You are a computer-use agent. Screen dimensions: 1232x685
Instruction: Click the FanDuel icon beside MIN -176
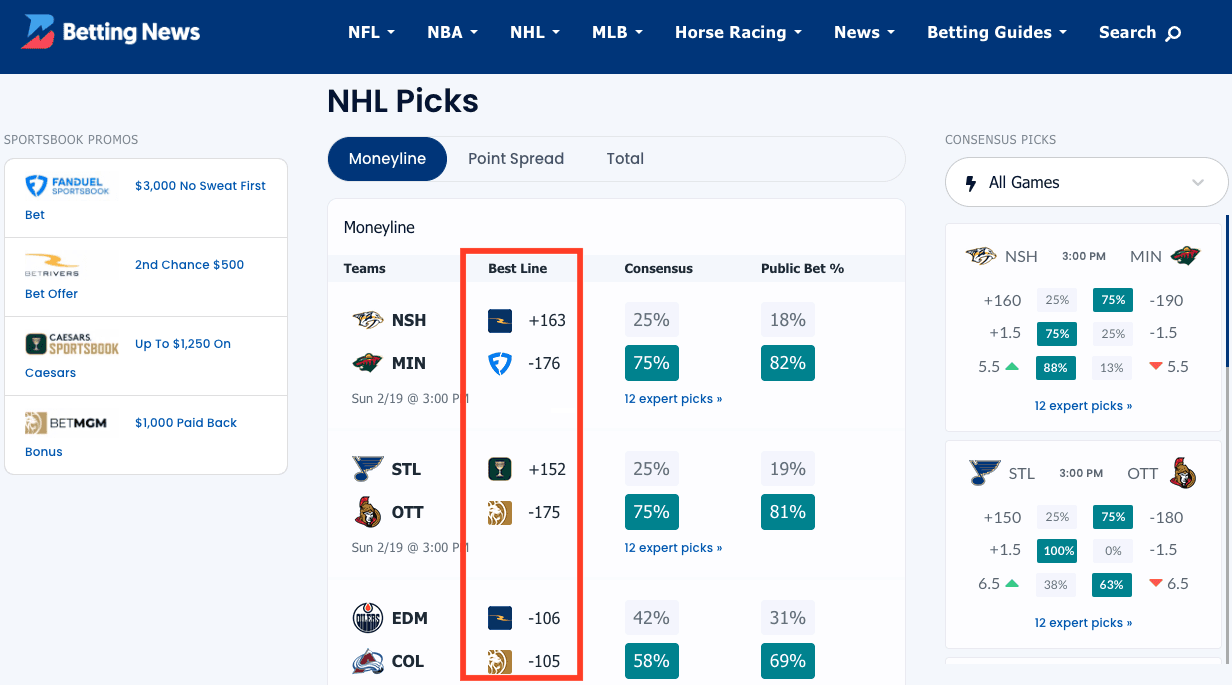click(500, 363)
